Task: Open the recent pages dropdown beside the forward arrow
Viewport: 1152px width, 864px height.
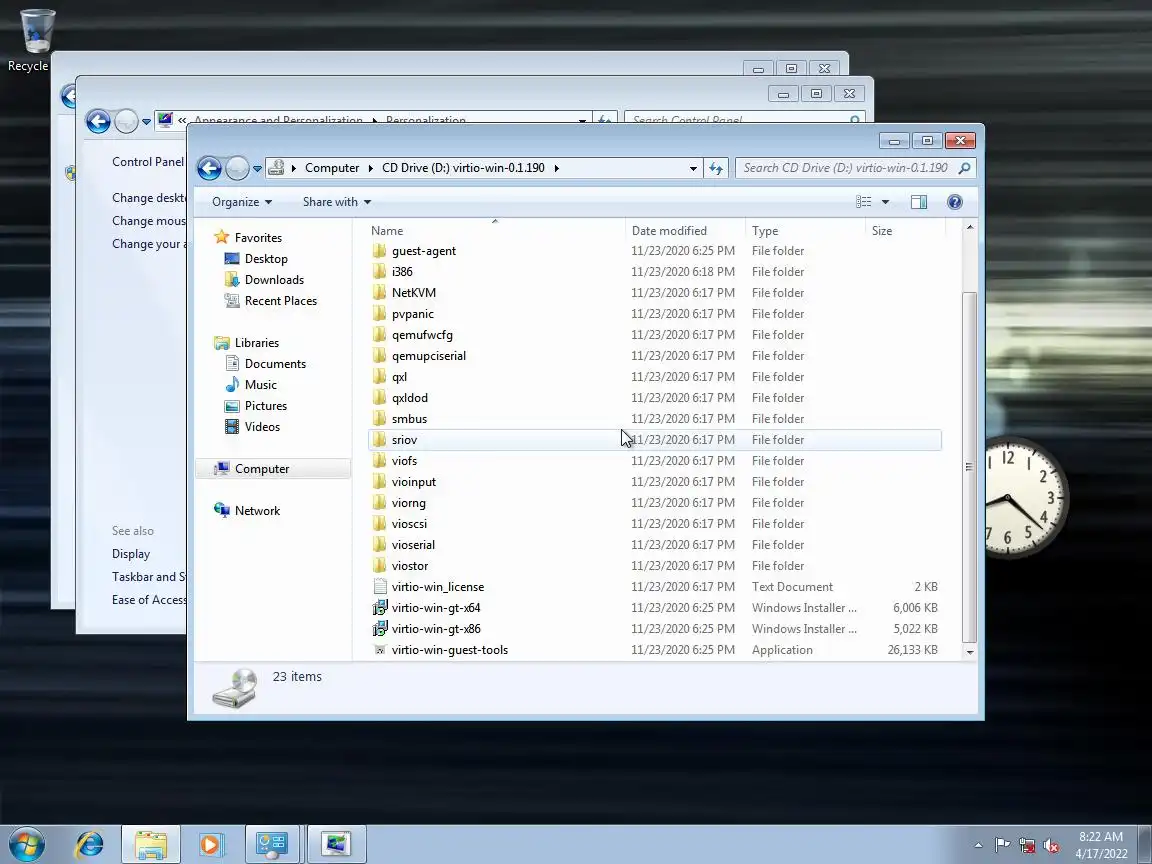Action: 257,168
